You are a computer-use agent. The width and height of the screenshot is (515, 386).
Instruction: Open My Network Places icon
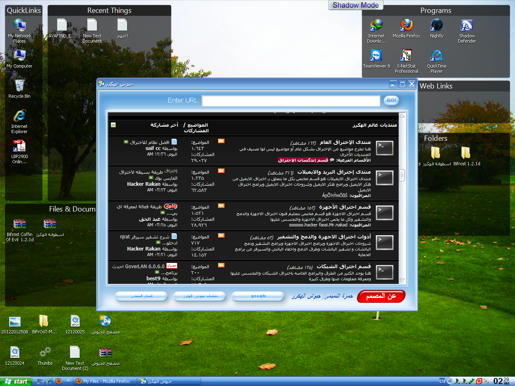[19, 30]
